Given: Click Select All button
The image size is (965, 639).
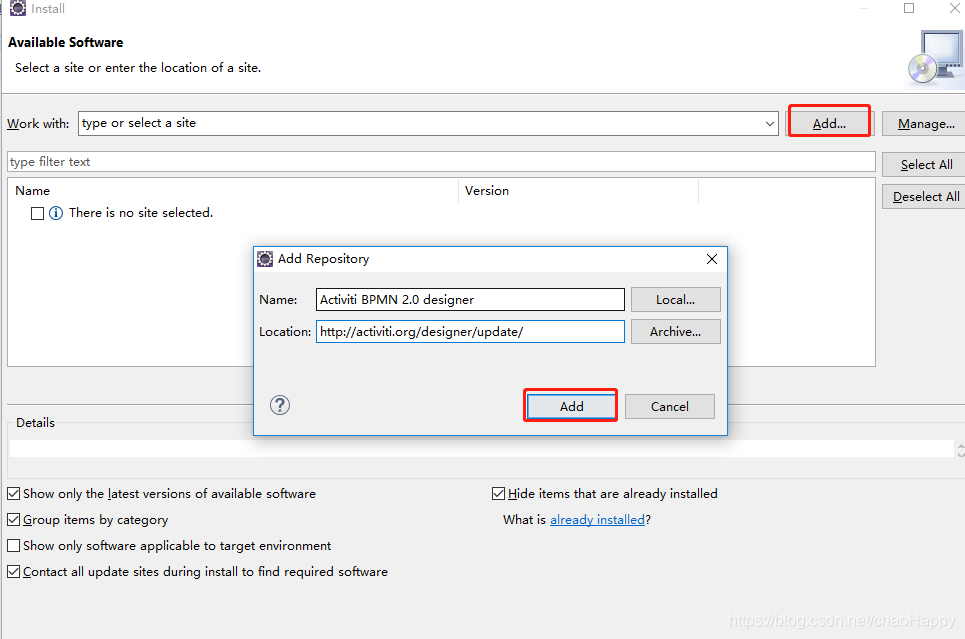Looking at the screenshot, I should (926, 165).
